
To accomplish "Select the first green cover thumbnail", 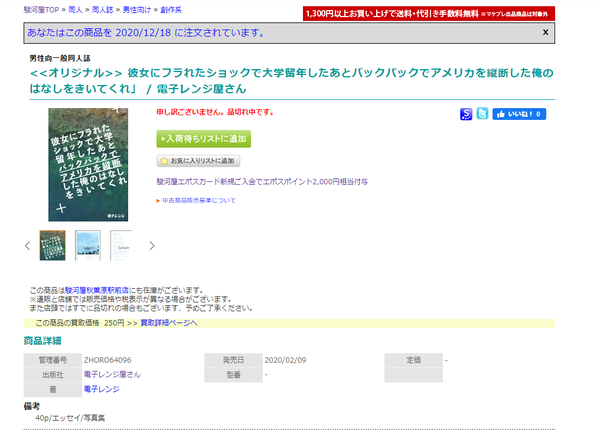I will [x=52, y=245].
